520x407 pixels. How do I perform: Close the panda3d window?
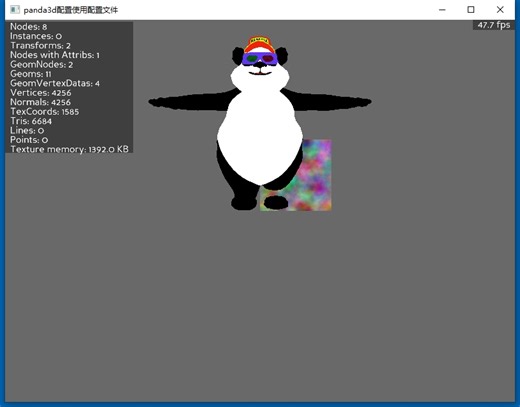click(x=500, y=10)
